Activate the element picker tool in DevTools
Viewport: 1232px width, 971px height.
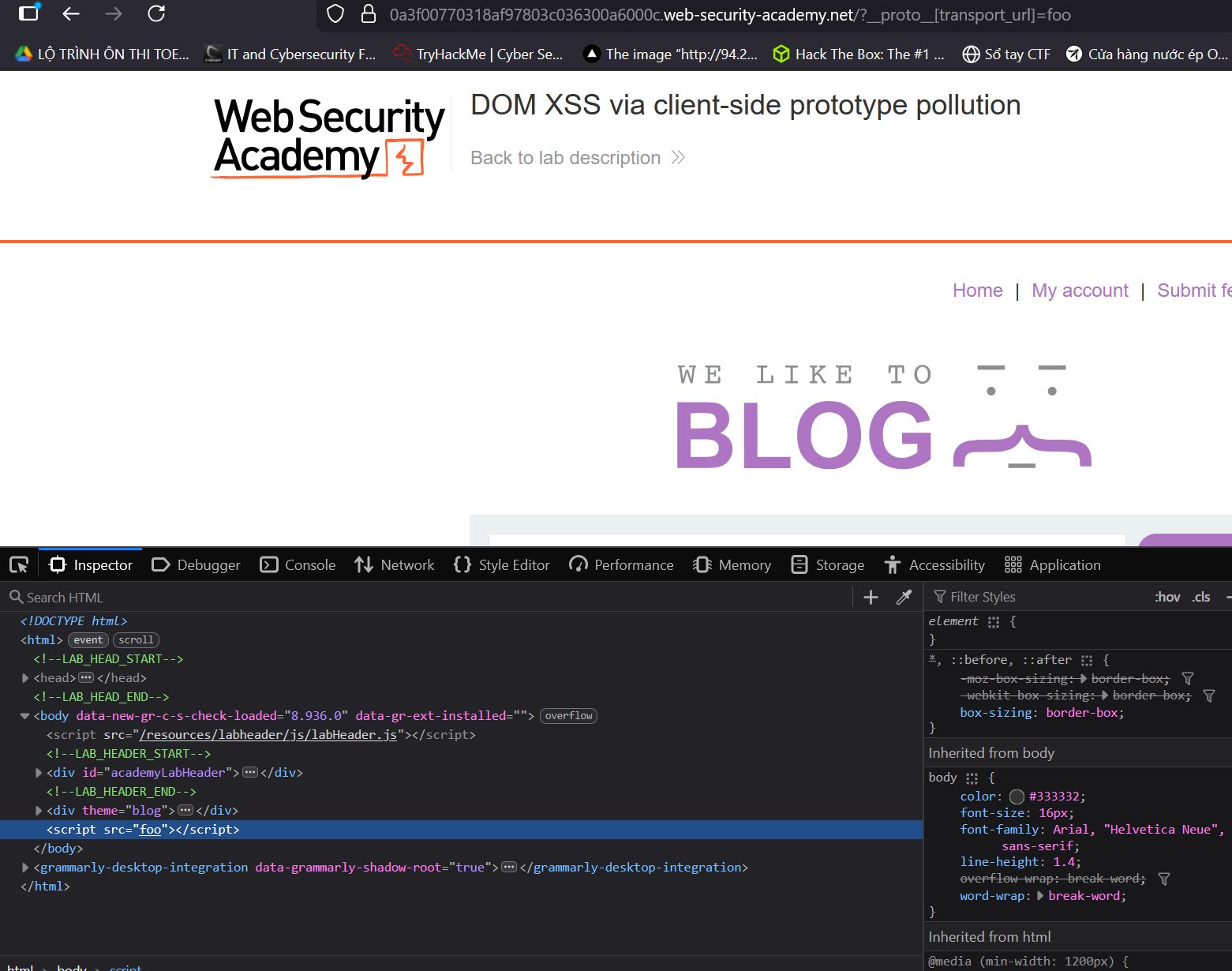(19, 565)
